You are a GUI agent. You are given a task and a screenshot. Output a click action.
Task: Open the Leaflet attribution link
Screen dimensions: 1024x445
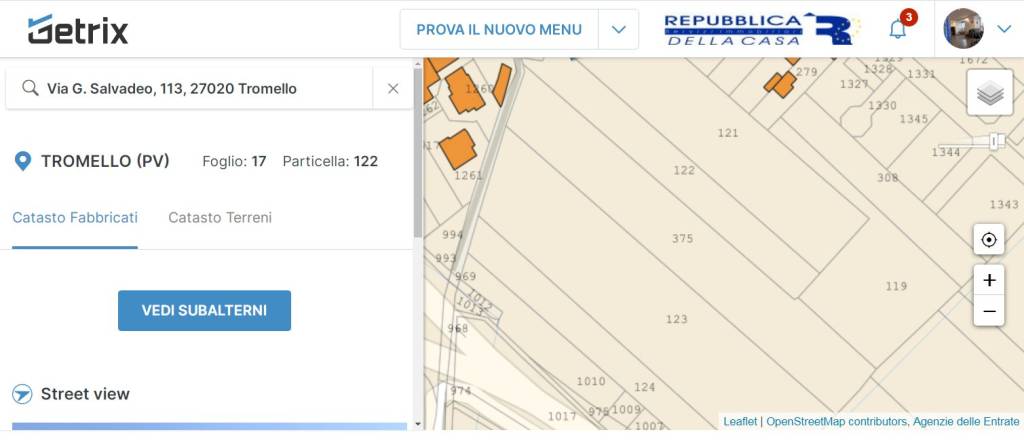740,422
